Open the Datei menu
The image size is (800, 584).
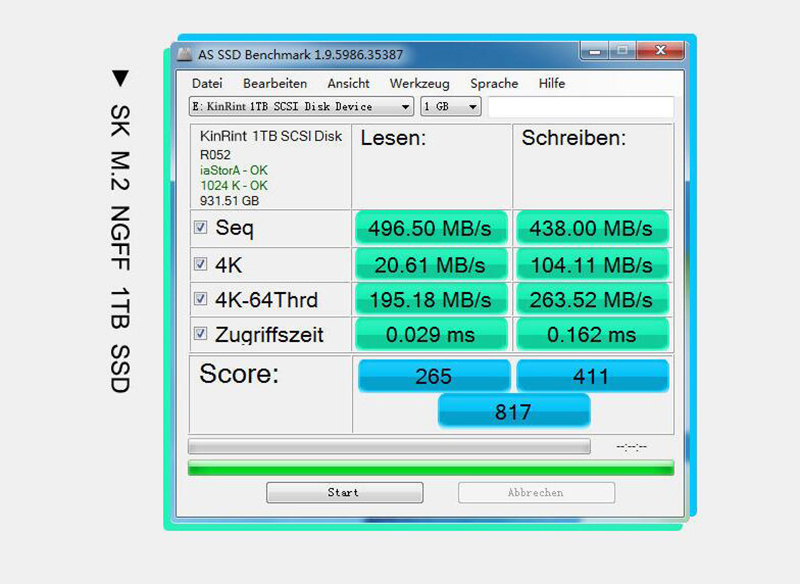207,84
